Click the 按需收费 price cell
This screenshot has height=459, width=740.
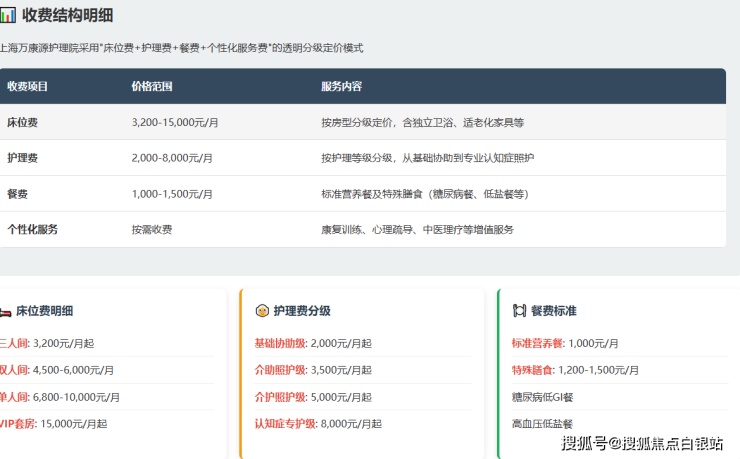click(151, 229)
